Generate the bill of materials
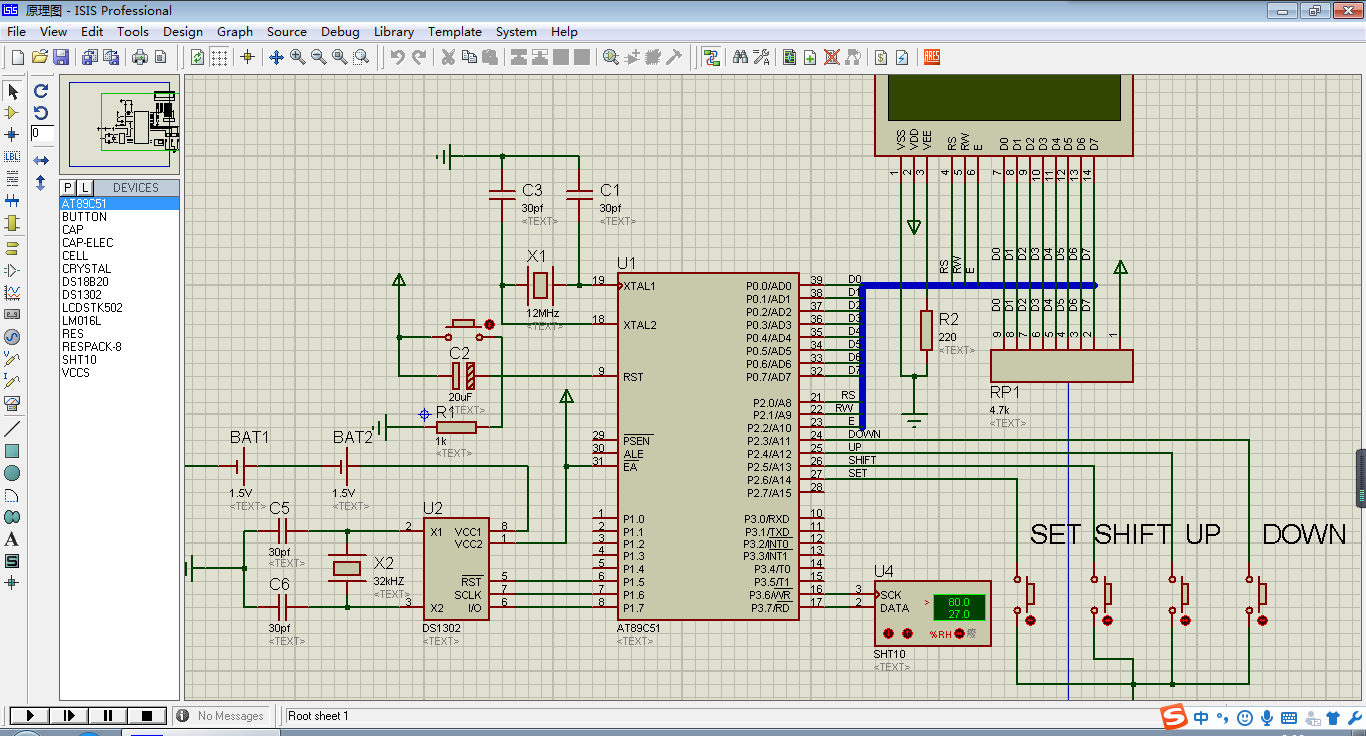 (881, 57)
